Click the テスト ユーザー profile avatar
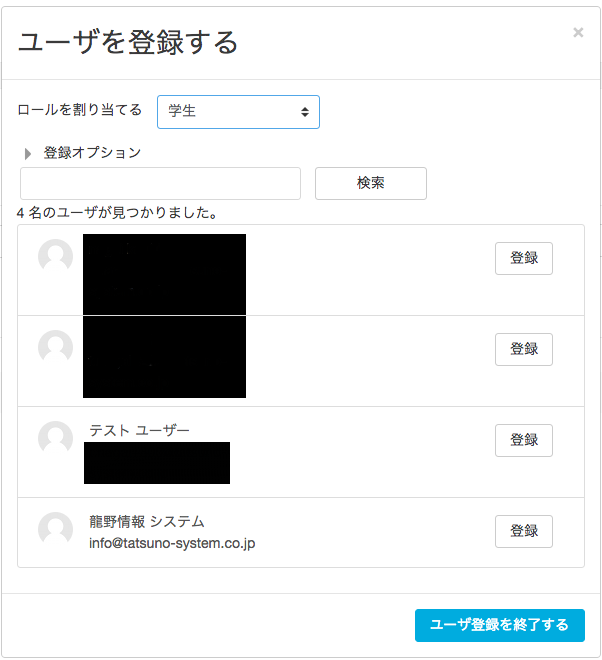The image size is (602, 660). (55, 438)
